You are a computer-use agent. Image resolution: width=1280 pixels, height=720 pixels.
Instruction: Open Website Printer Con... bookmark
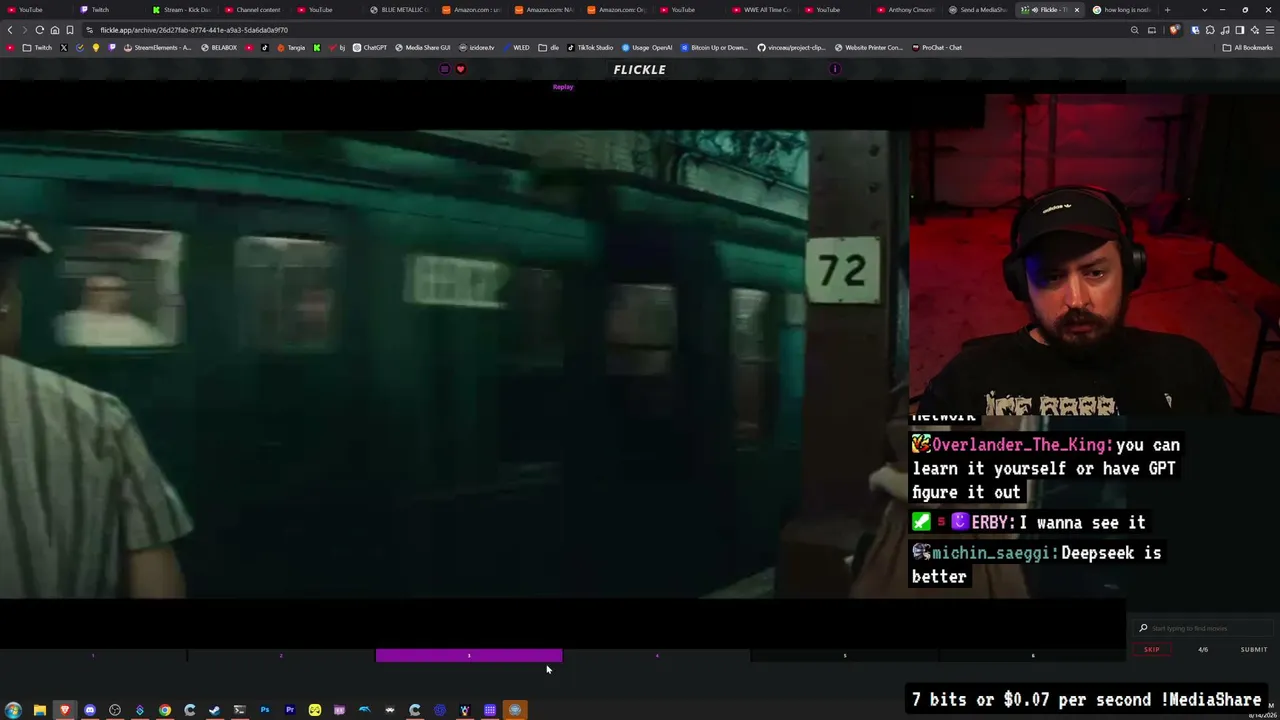(868, 47)
